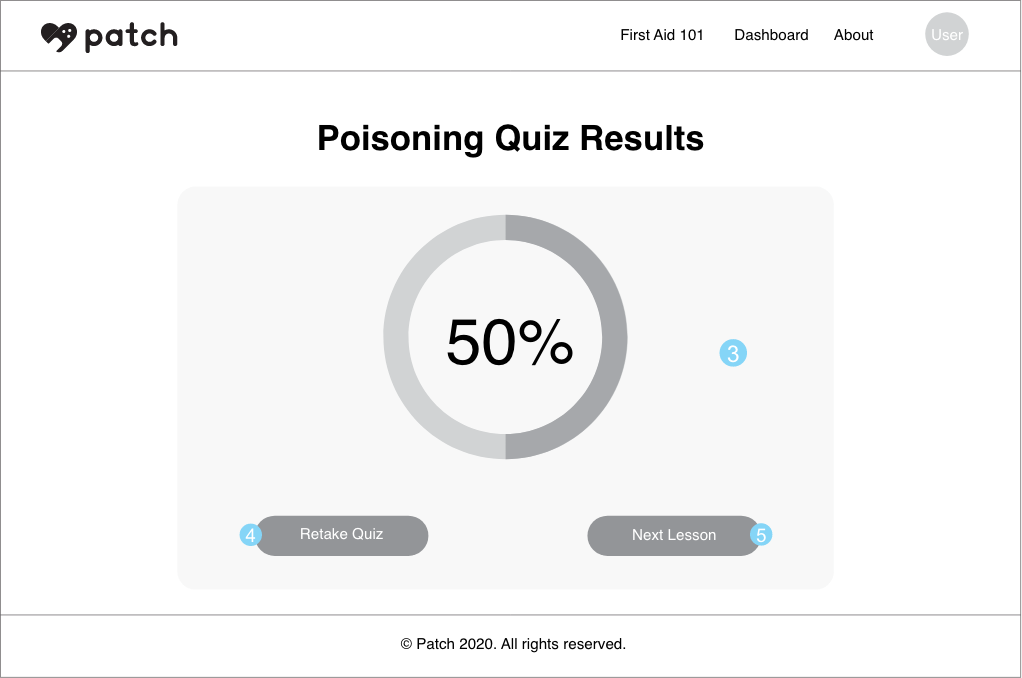Screen dimensions: 1022x678
Task: Click the 'Patch 2020' footer text
Action: point(456,644)
